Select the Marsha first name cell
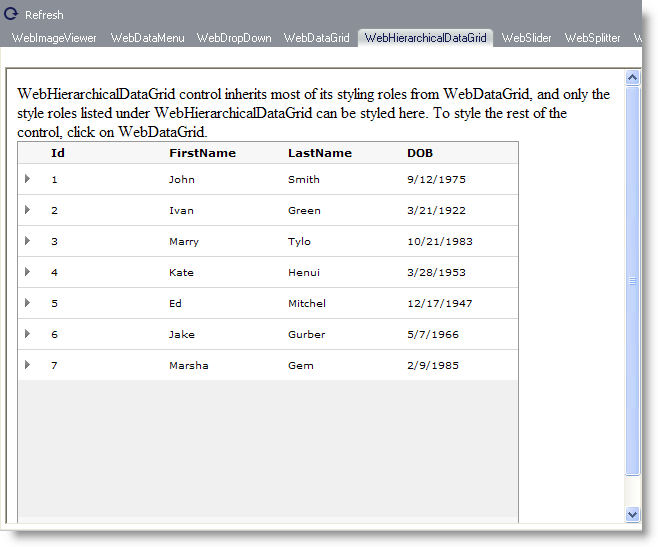The width and height of the screenshot is (658, 547). 189,366
